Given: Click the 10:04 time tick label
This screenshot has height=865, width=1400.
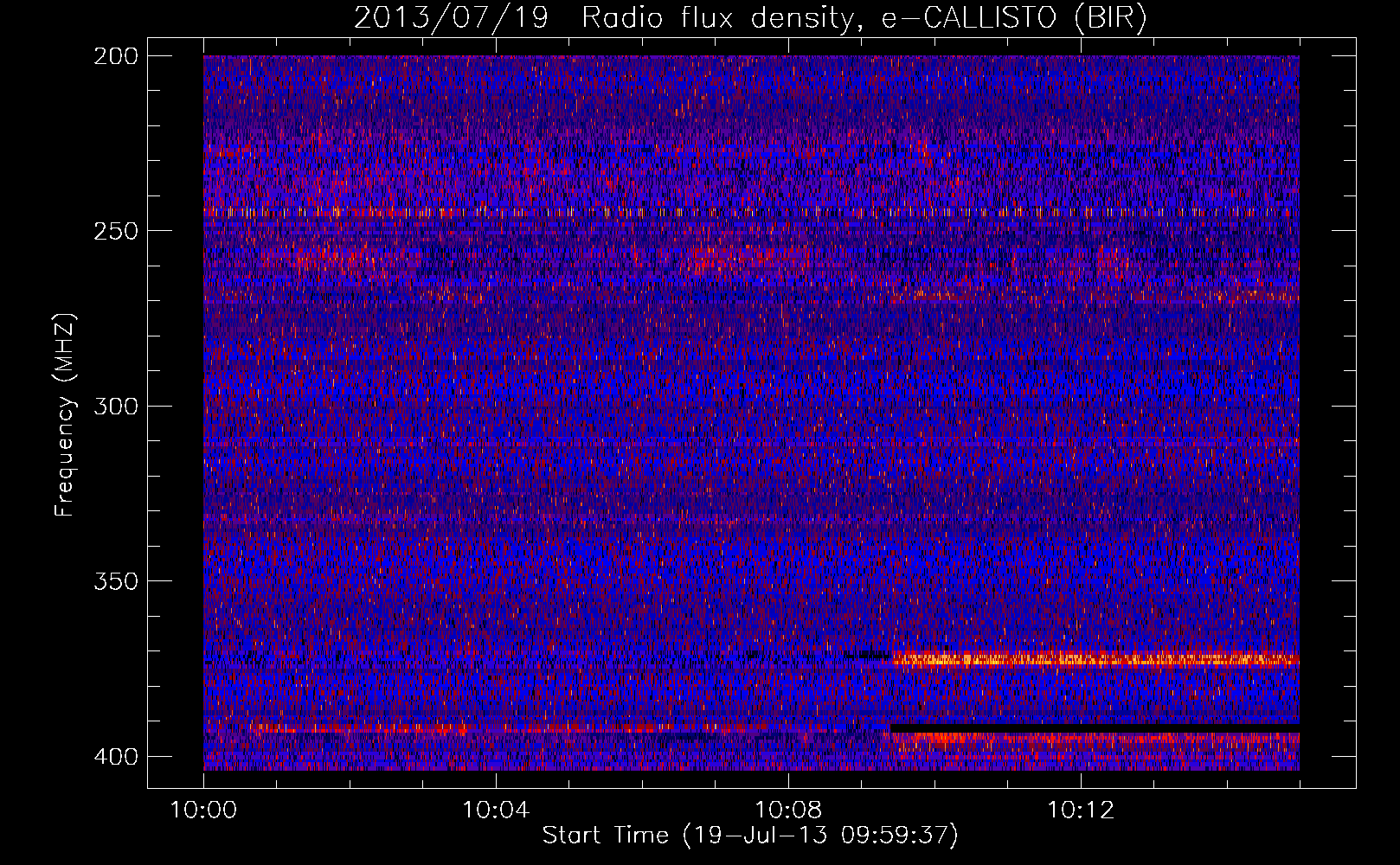Looking at the screenshot, I should point(496,811).
